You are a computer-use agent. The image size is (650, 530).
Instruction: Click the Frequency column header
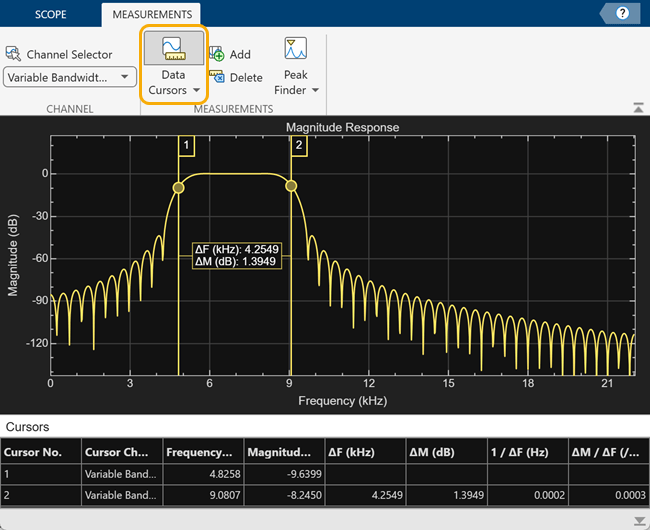click(203, 452)
